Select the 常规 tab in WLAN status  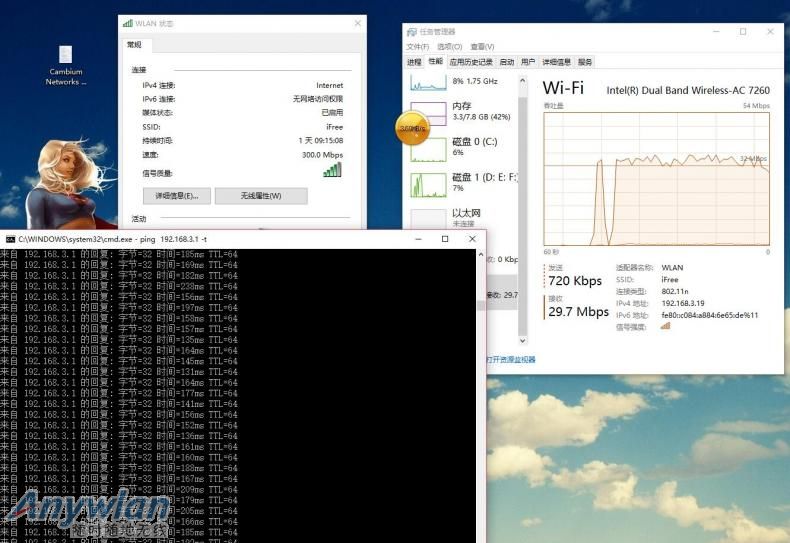click(x=135, y=45)
